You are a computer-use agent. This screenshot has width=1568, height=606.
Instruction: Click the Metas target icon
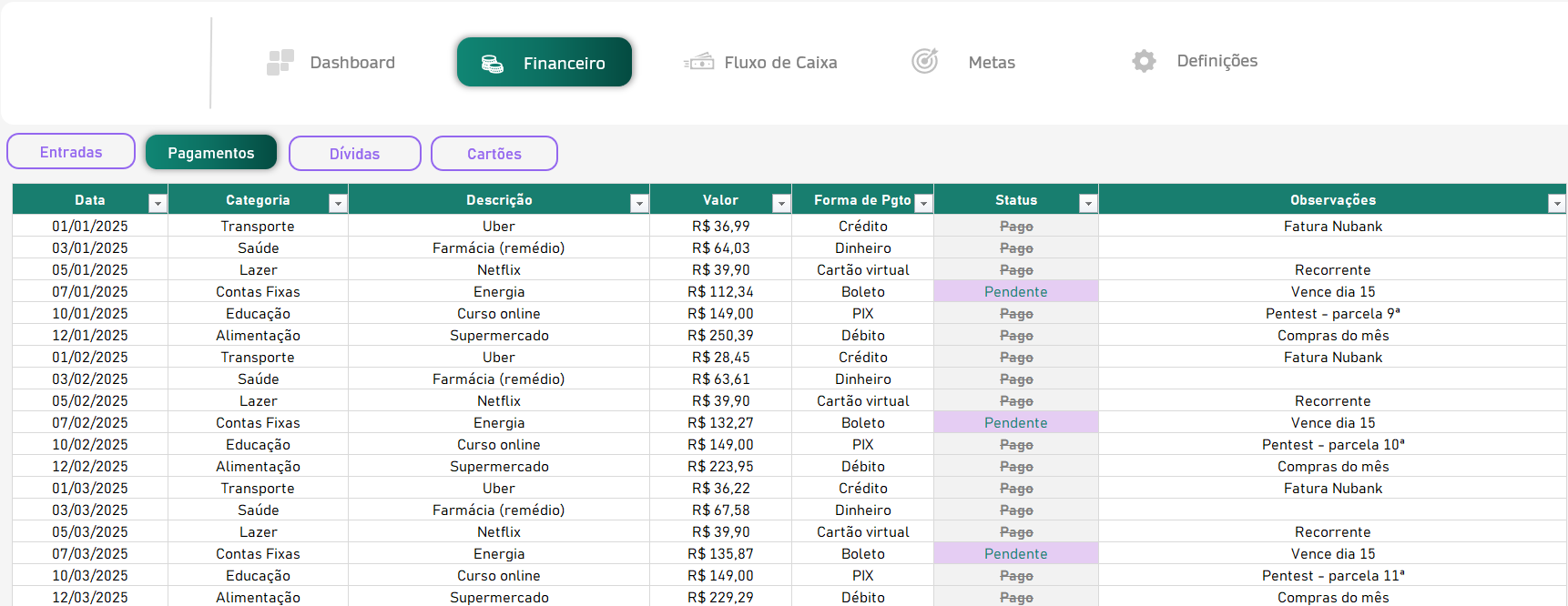924,61
